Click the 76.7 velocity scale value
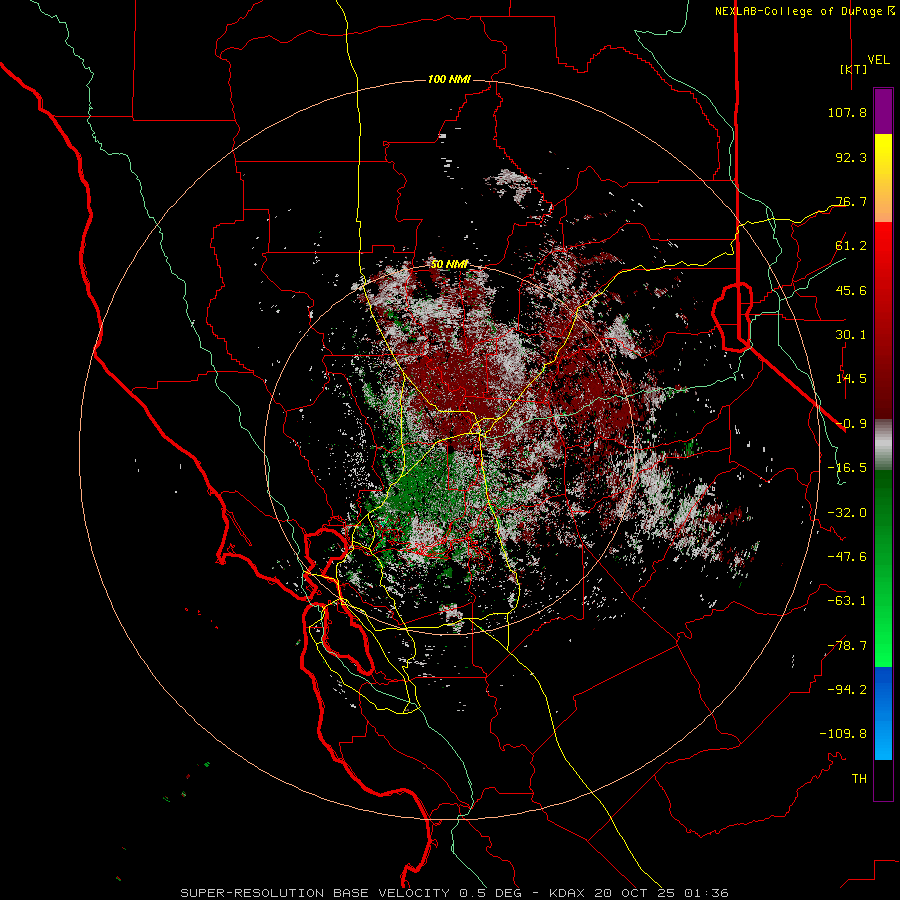 click(x=851, y=201)
